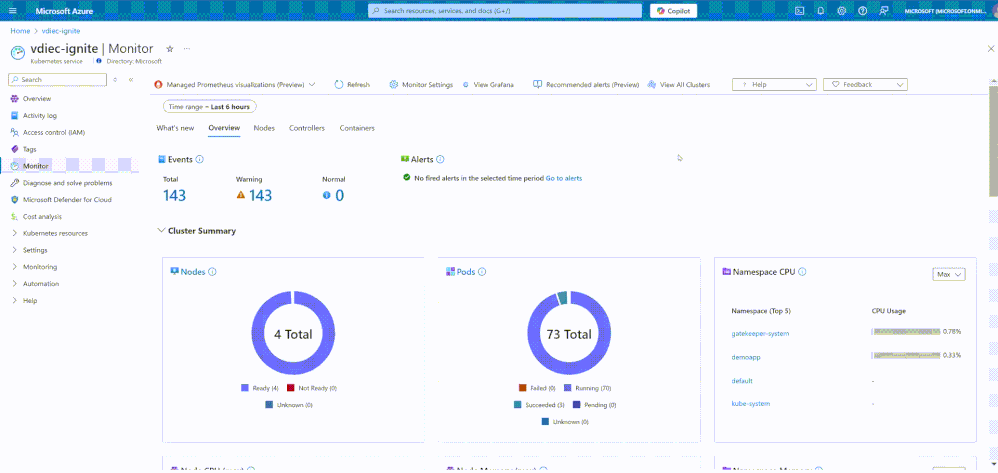
Task: Expand Monitoring section in sidebar
Action: 39,267
